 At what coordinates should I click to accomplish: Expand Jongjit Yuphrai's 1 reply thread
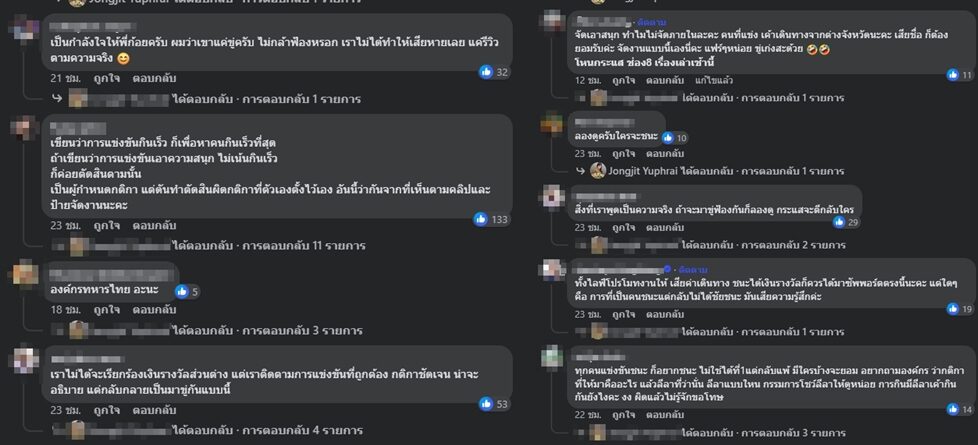coord(717,171)
